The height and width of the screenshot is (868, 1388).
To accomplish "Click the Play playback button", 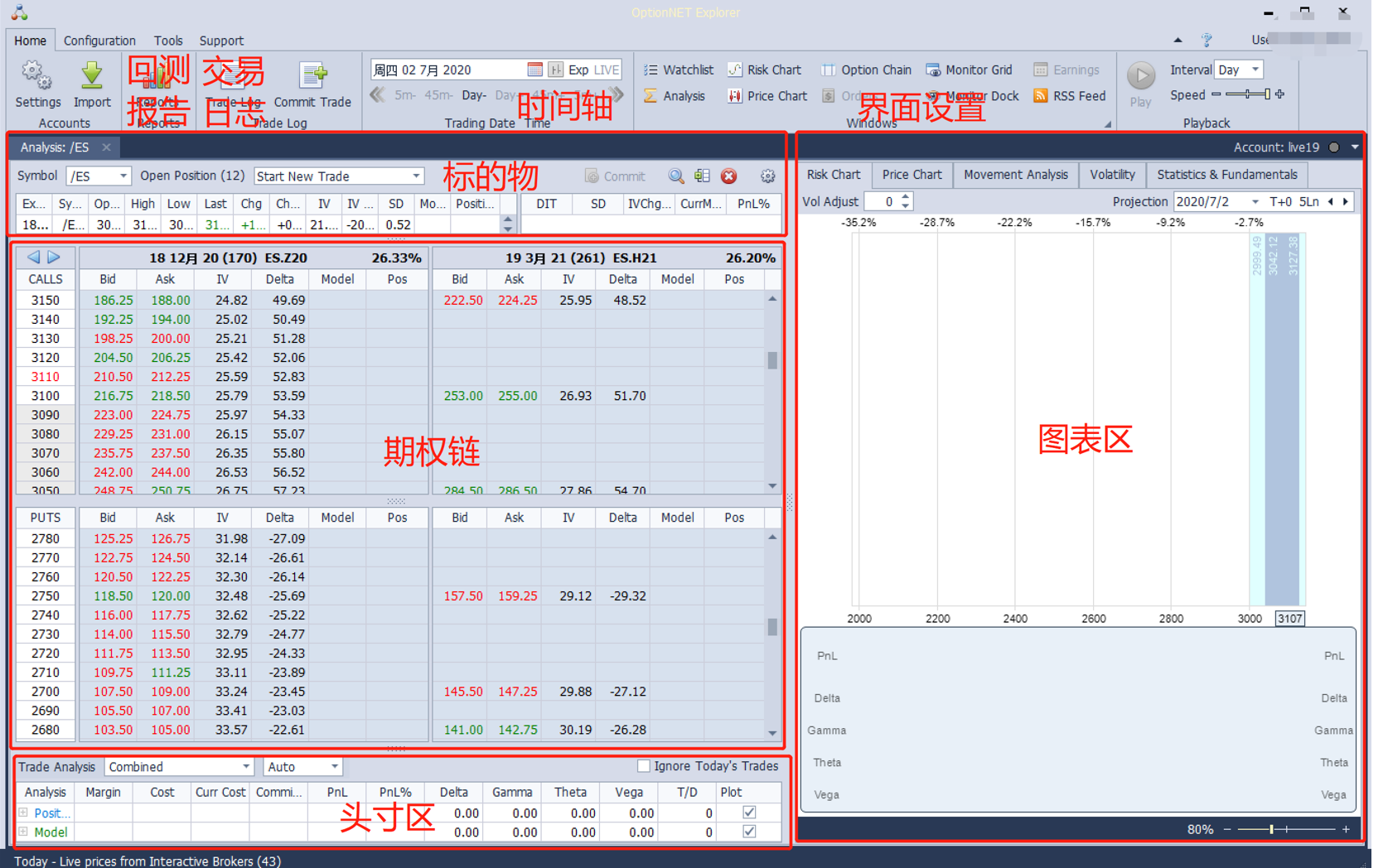I will point(1141,84).
